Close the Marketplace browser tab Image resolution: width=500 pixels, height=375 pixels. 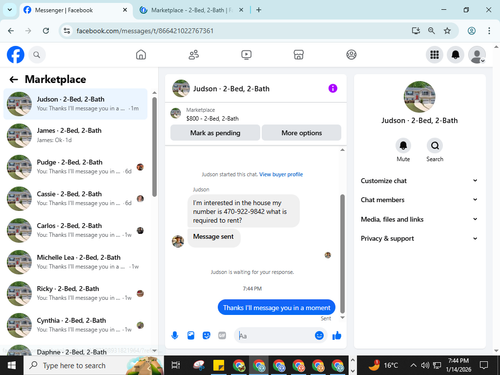241,10
